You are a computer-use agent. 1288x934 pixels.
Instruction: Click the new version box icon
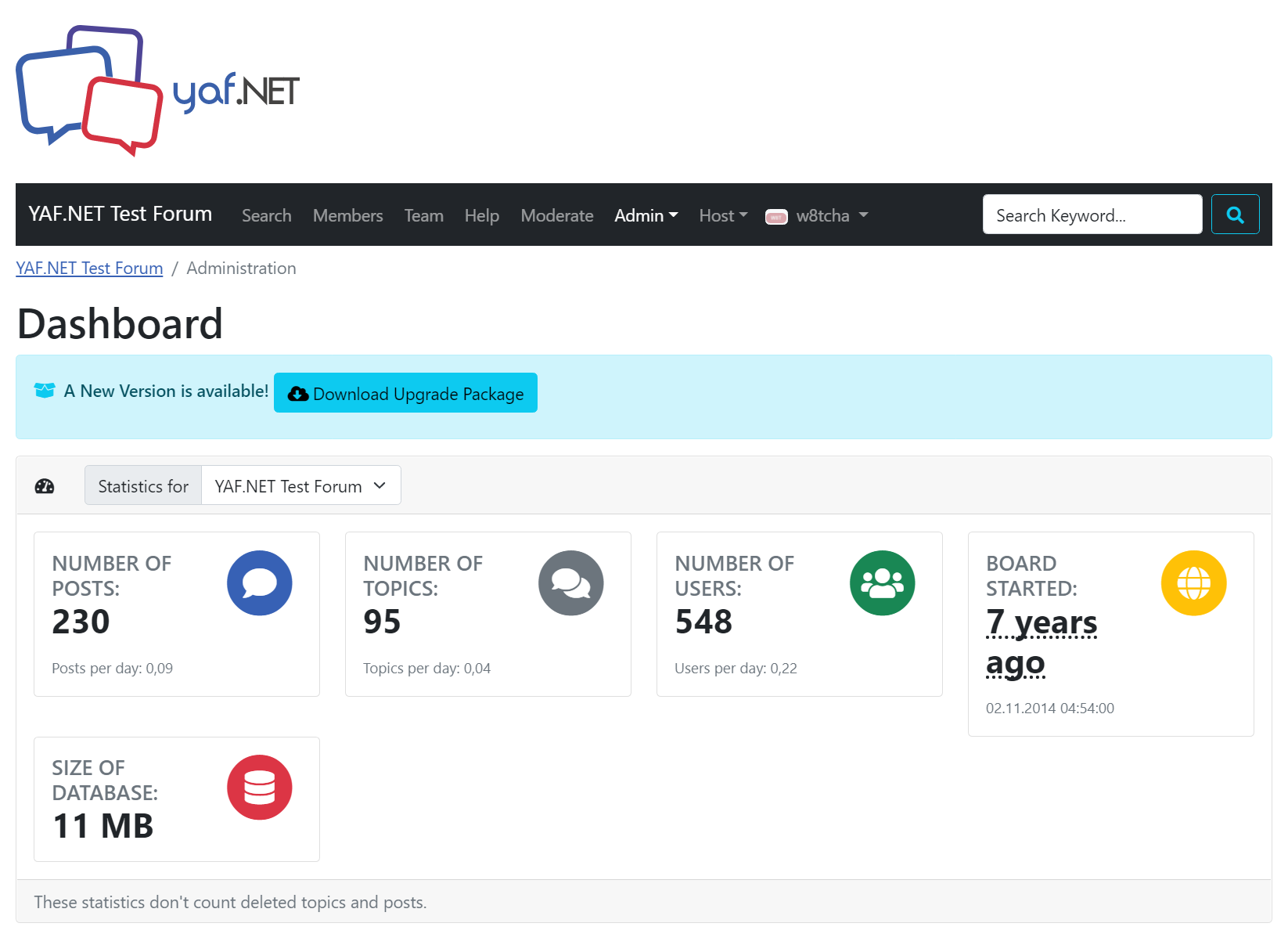pyautogui.click(x=45, y=390)
